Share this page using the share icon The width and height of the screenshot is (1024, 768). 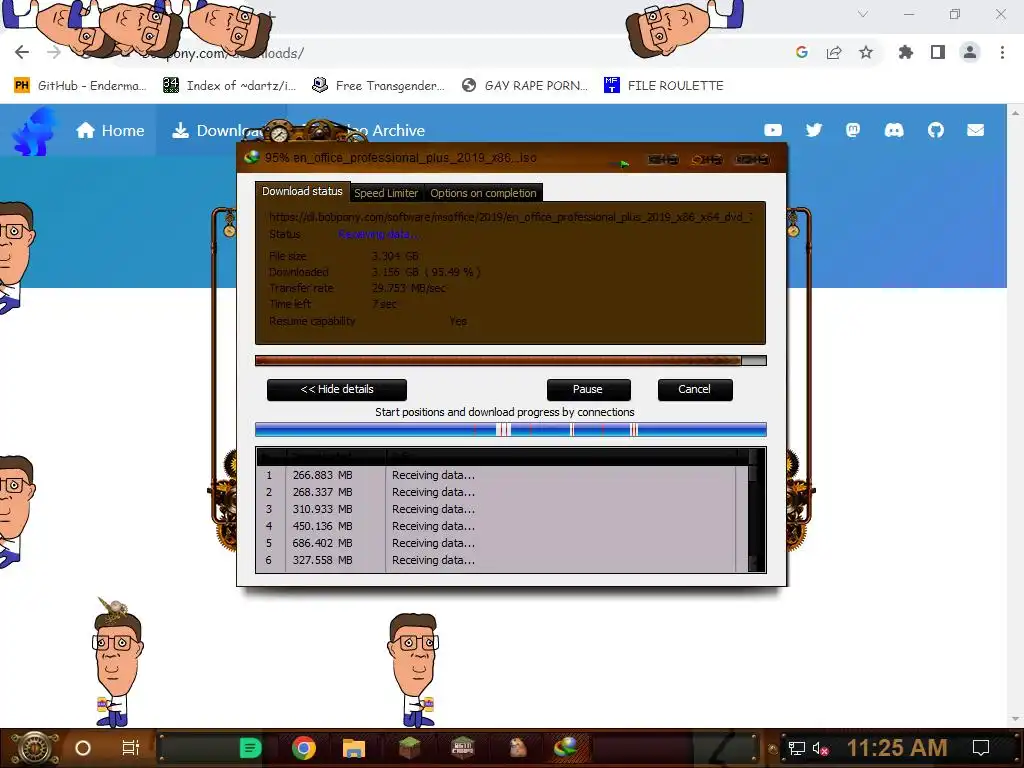click(x=834, y=52)
